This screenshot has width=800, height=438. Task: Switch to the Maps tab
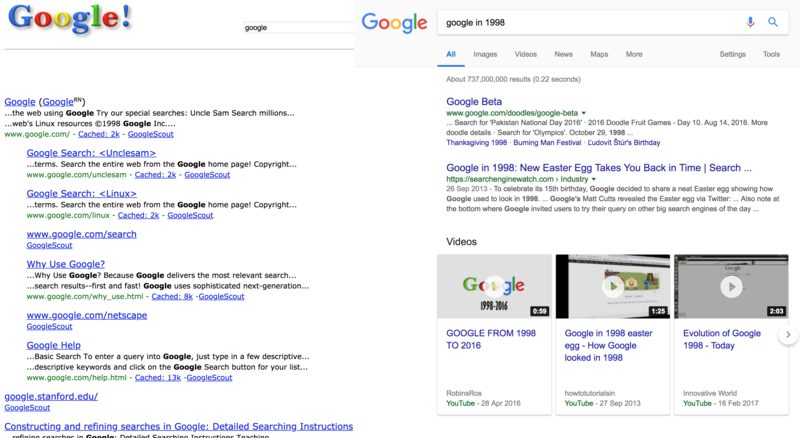(x=599, y=54)
